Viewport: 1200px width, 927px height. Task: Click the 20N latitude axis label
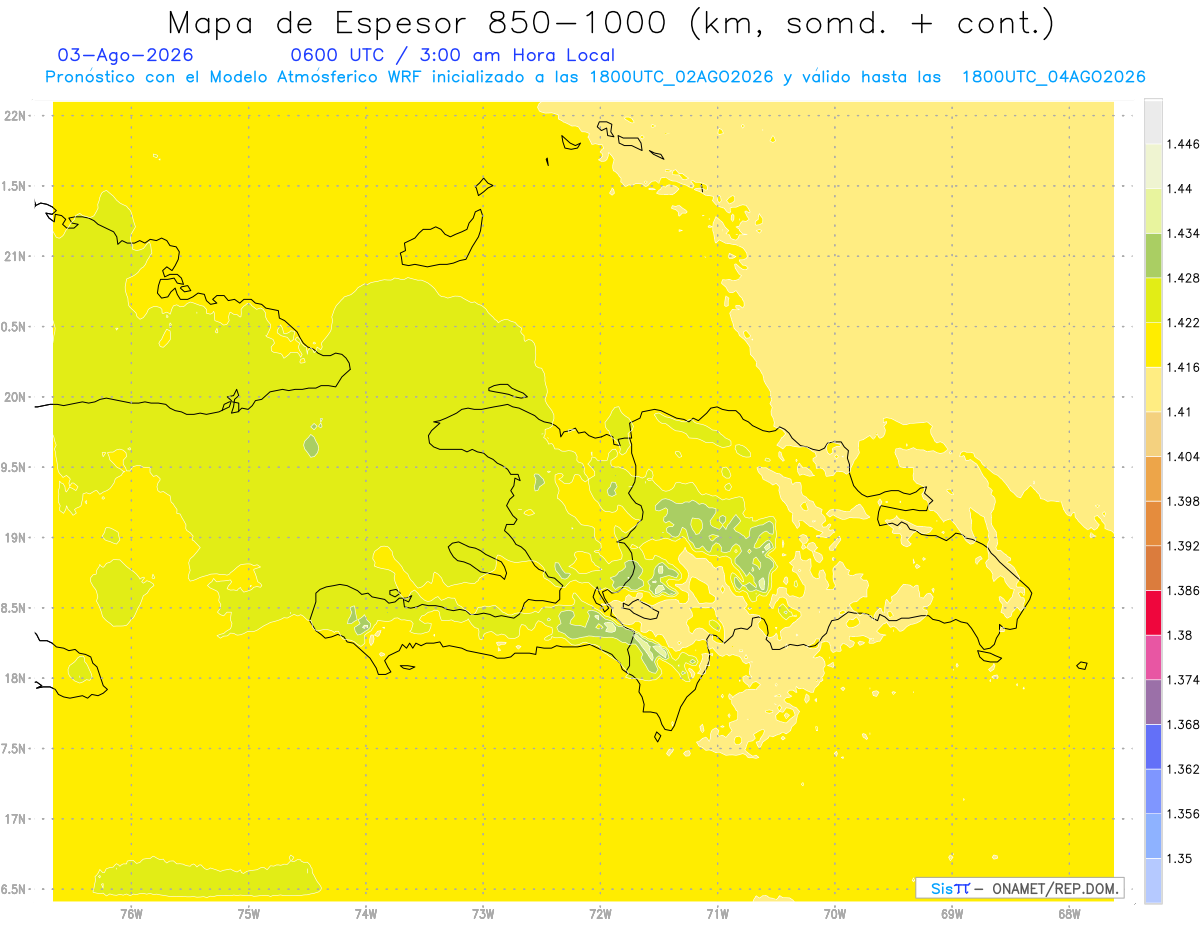17,397
